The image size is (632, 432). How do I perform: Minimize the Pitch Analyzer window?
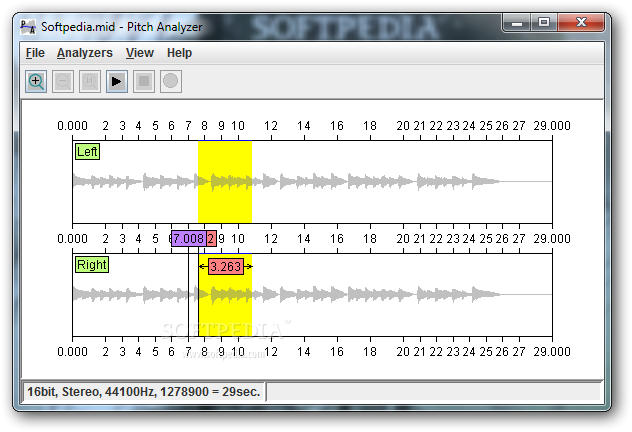click(x=517, y=23)
